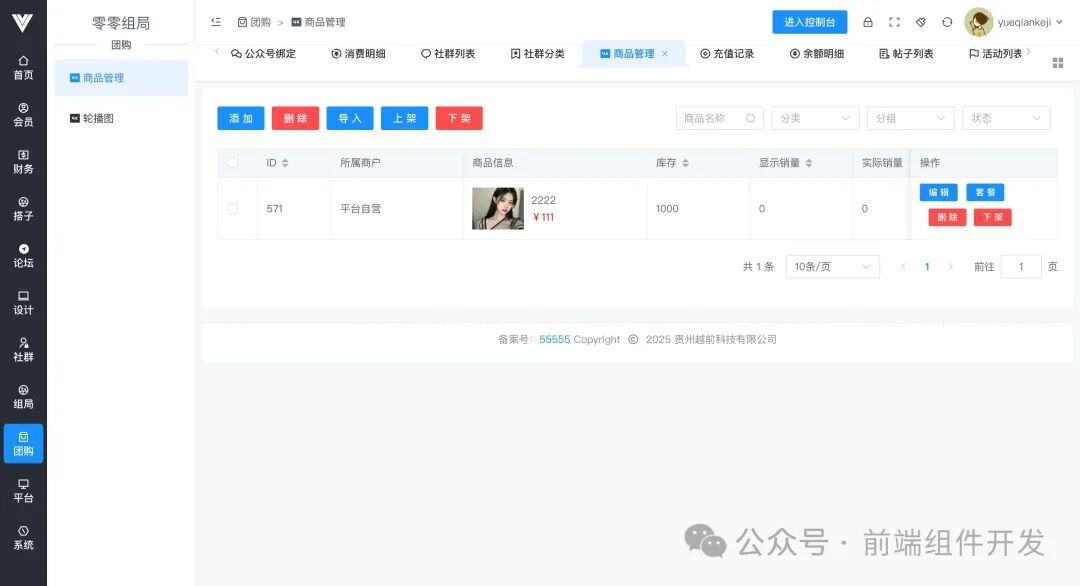1080x586 pixels.
Task: Click the product thumbnail image for item 2222
Action: 497,208
